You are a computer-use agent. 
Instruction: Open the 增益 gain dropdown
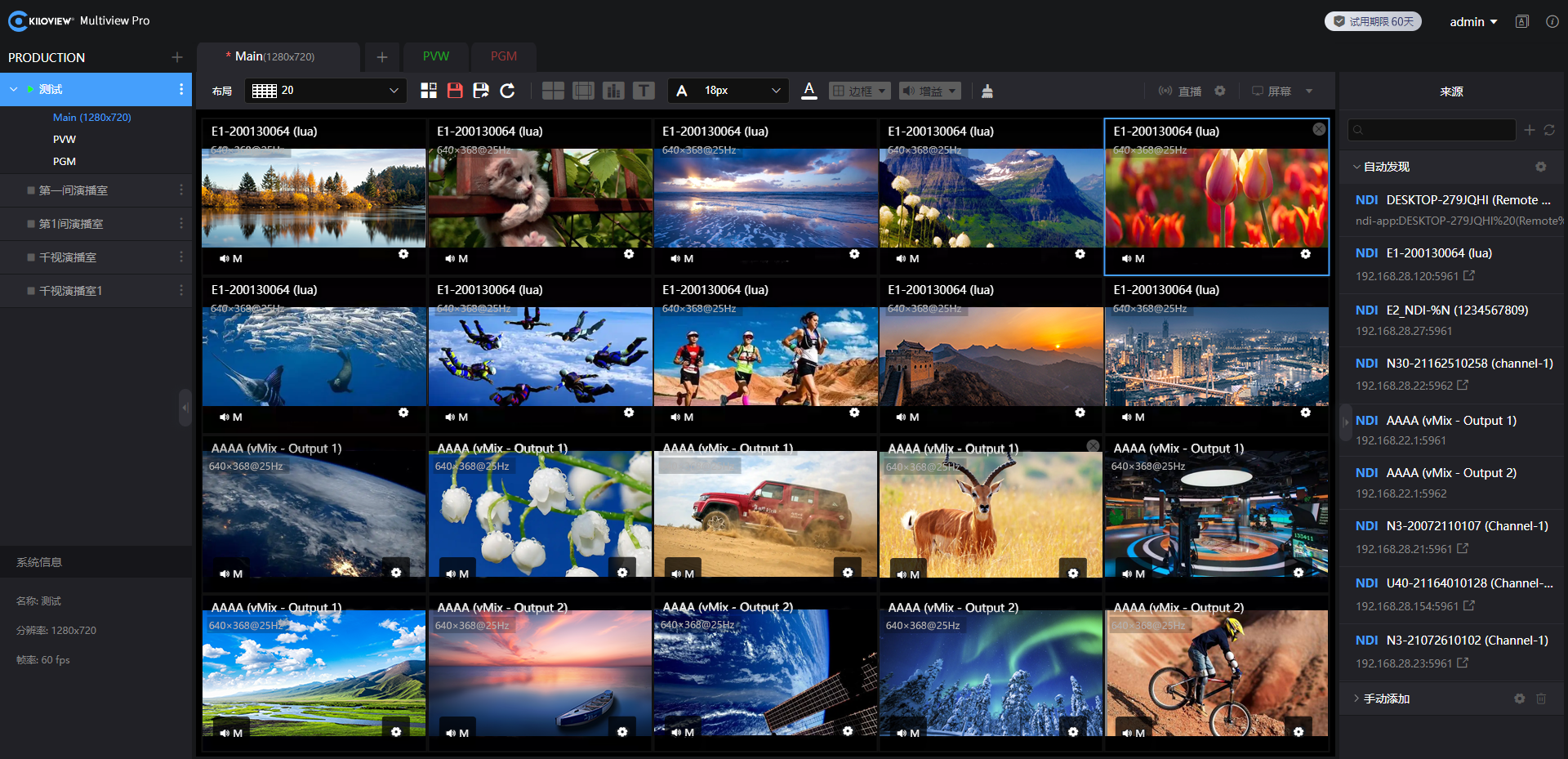[929, 91]
